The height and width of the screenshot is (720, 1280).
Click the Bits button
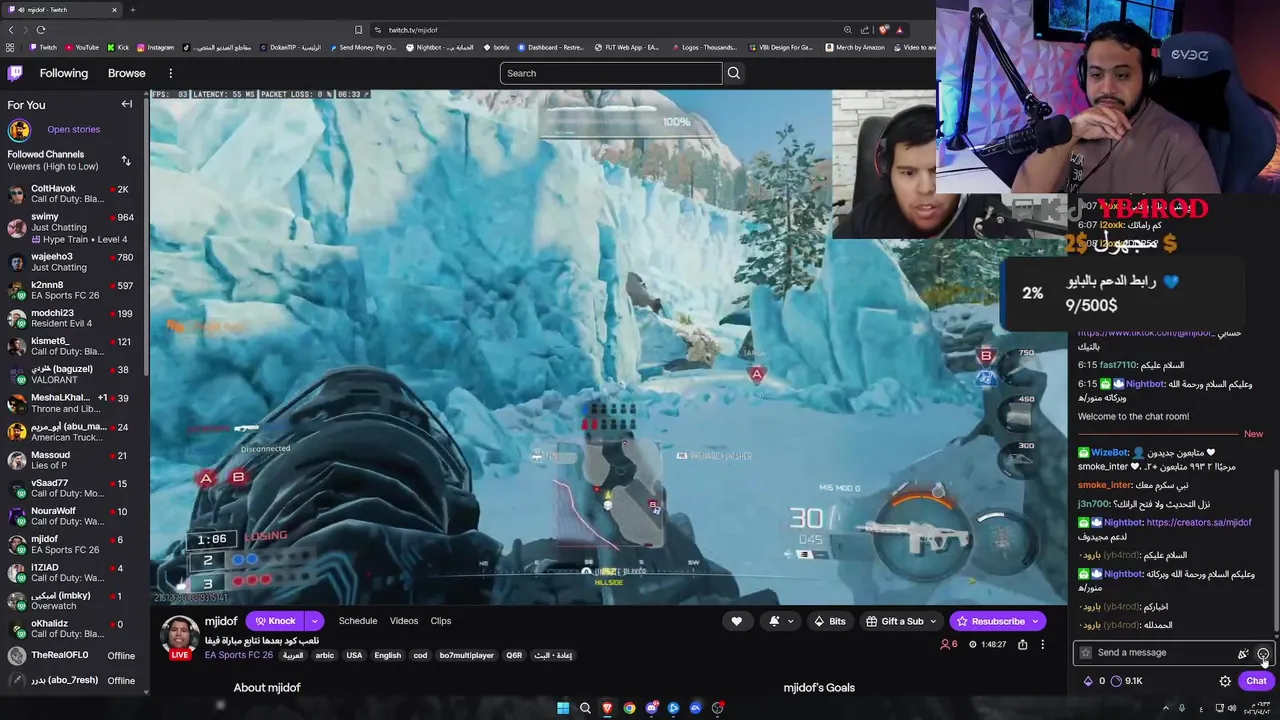830,621
